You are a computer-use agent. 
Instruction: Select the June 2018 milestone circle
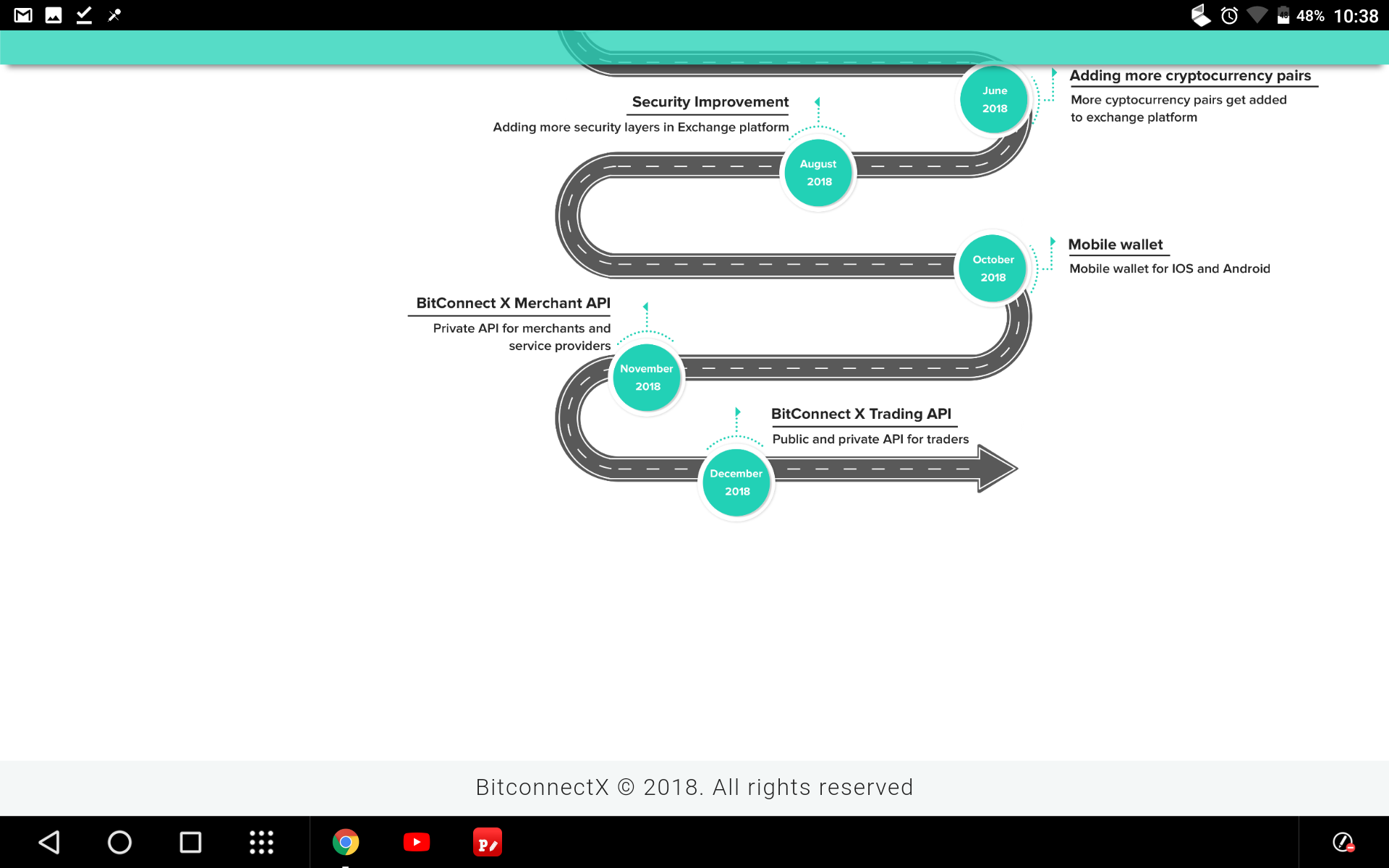point(994,100)
